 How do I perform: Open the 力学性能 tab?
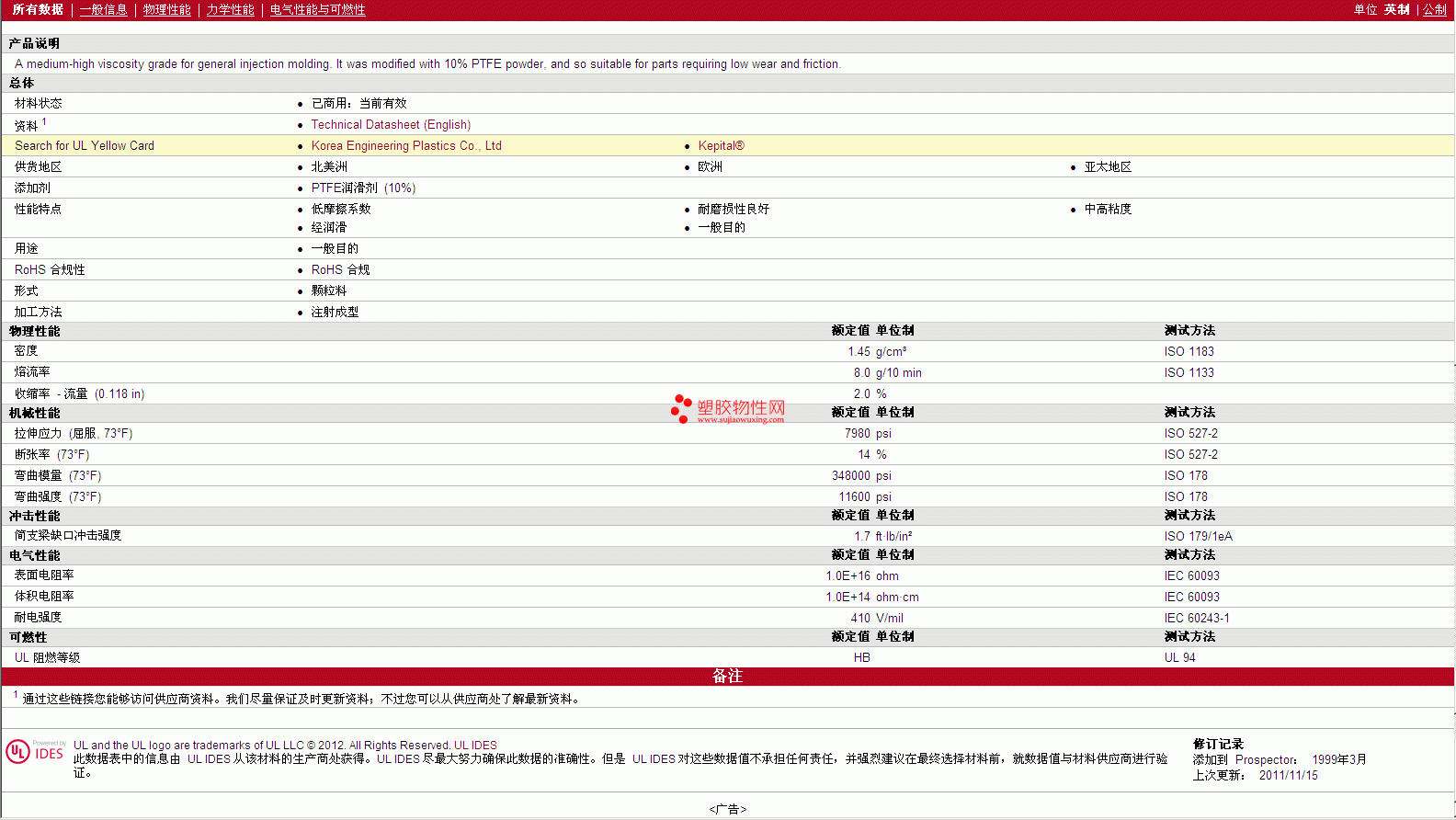point(231,9)
